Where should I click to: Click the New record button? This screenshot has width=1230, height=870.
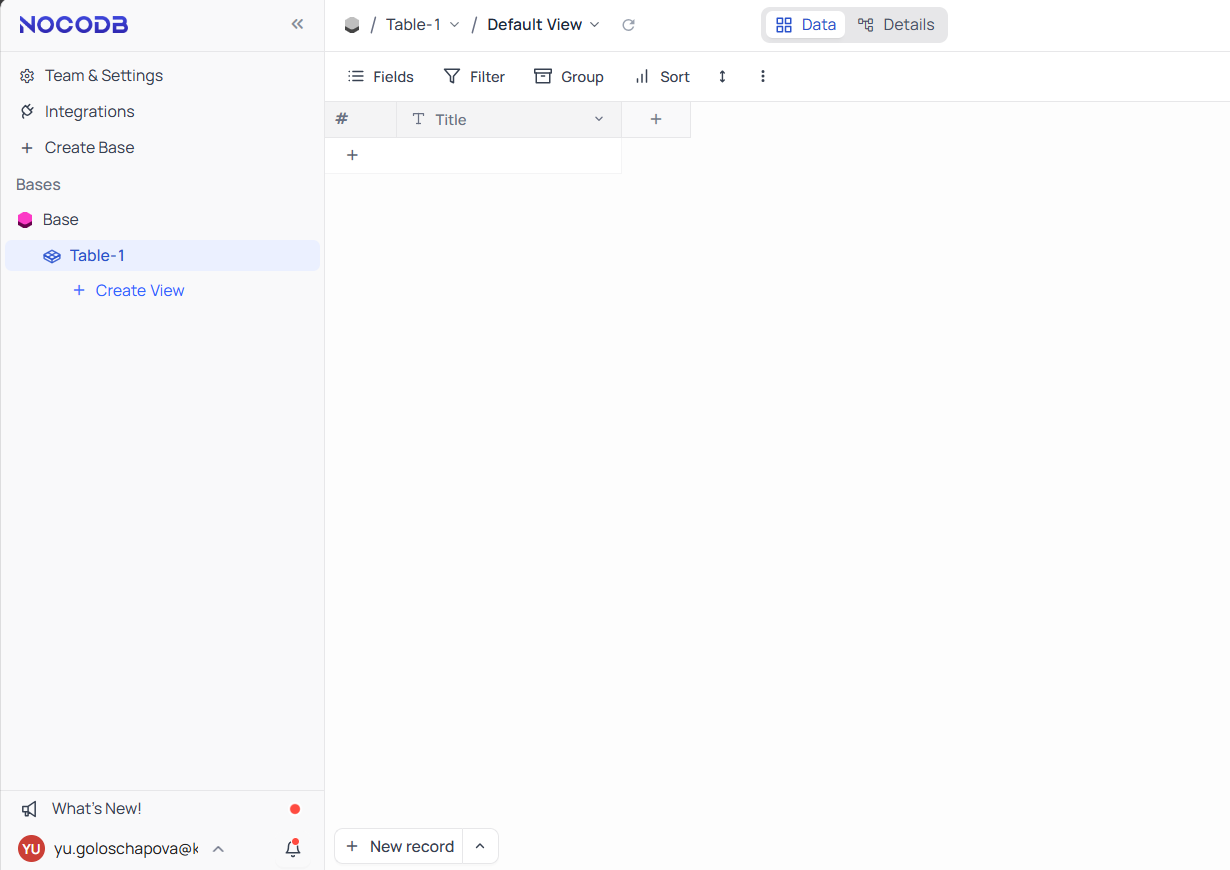(x=400, y=847)
